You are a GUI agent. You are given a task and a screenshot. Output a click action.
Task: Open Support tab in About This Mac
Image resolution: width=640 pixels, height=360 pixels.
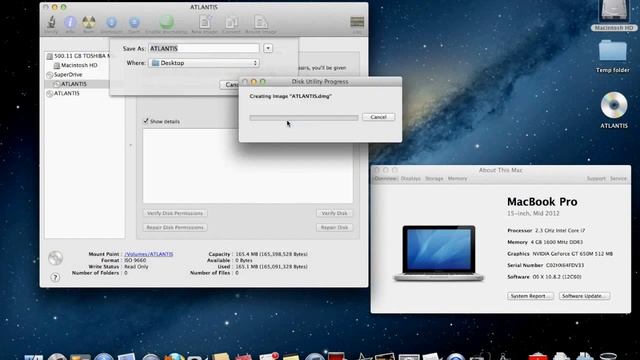(596, 179)
